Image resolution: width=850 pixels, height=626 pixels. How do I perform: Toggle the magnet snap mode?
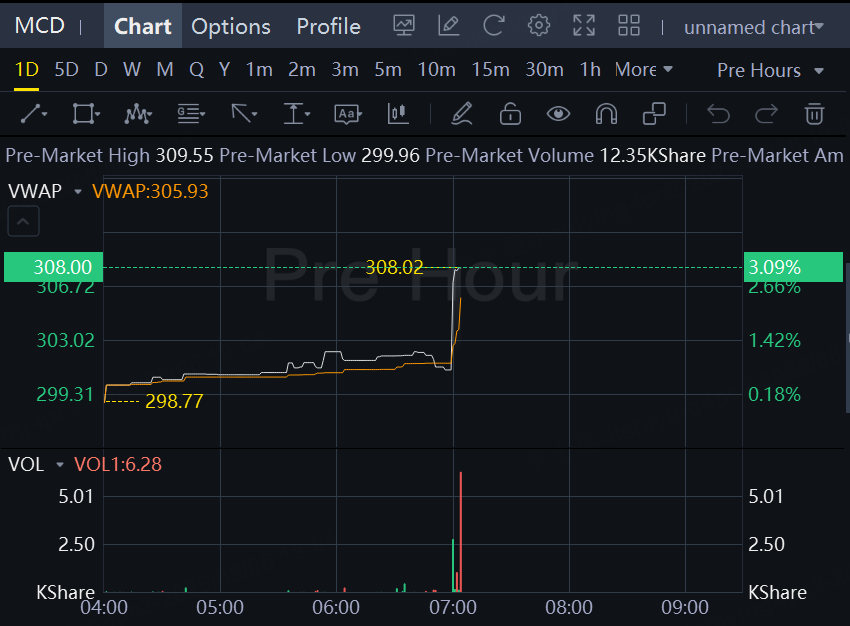(606, 114)
